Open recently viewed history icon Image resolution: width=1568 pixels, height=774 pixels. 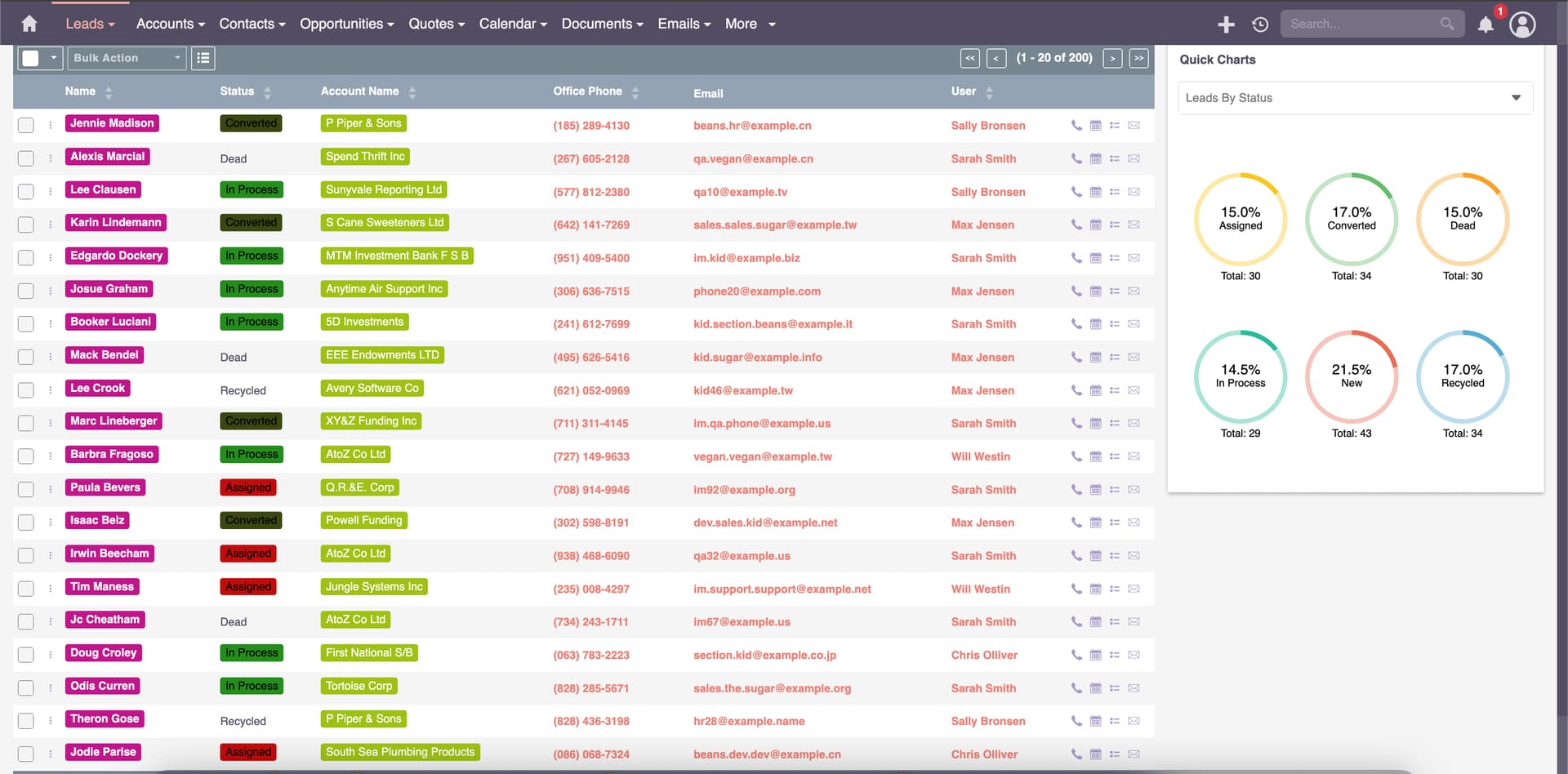(x=1260, y=24)
